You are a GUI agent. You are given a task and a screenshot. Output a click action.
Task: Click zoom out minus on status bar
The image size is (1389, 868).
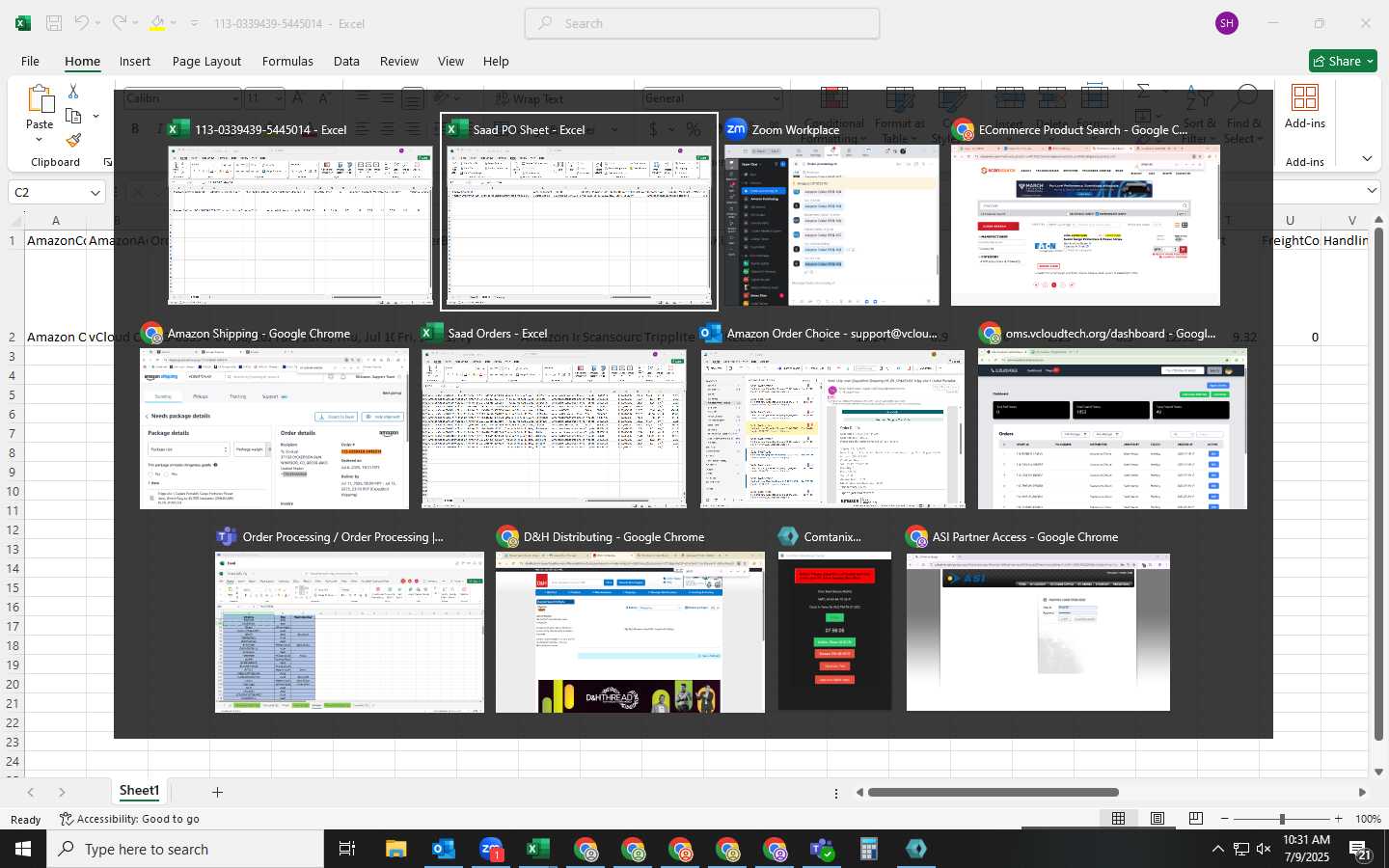point(1225,819)
